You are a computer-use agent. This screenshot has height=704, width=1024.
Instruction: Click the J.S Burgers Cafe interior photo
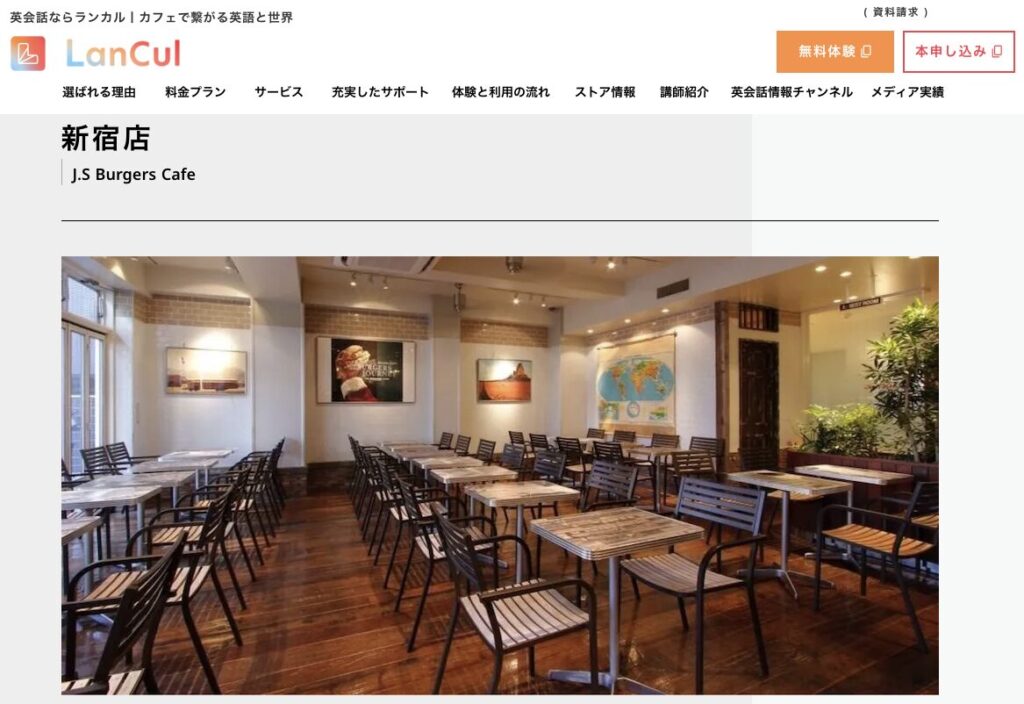pos(500,475)
